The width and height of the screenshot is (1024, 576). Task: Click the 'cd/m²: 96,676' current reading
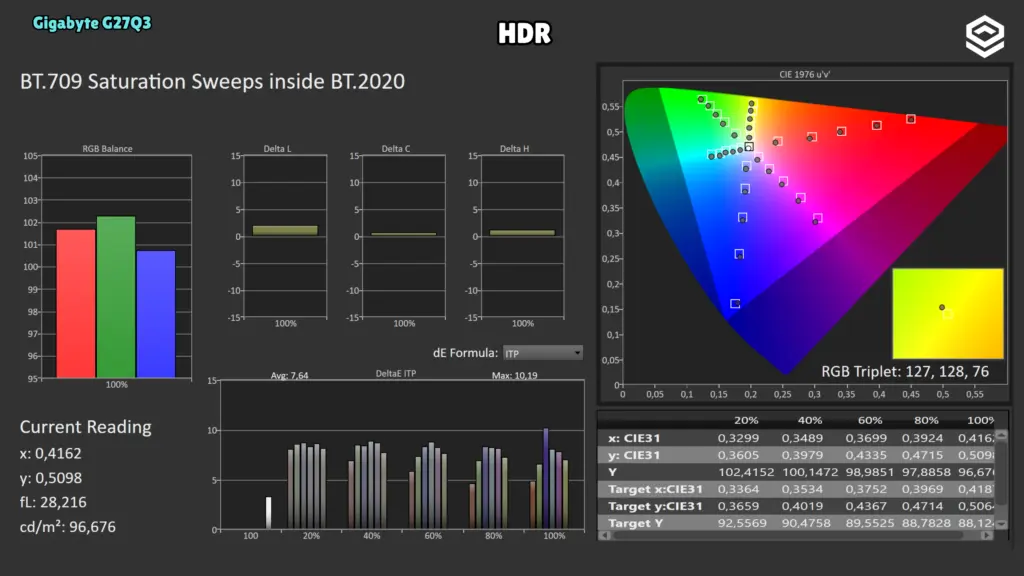68,527
